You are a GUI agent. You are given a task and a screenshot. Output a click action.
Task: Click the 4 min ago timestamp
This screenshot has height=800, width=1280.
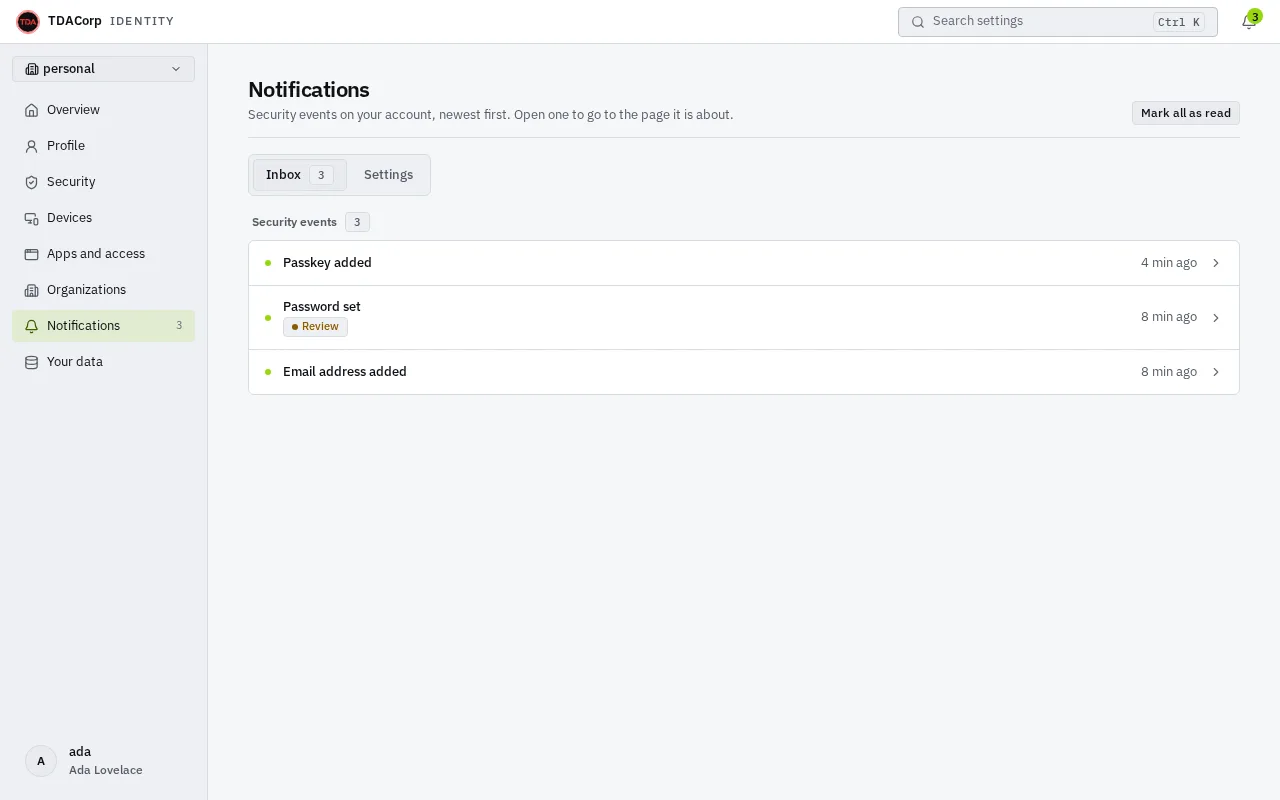1169,263
